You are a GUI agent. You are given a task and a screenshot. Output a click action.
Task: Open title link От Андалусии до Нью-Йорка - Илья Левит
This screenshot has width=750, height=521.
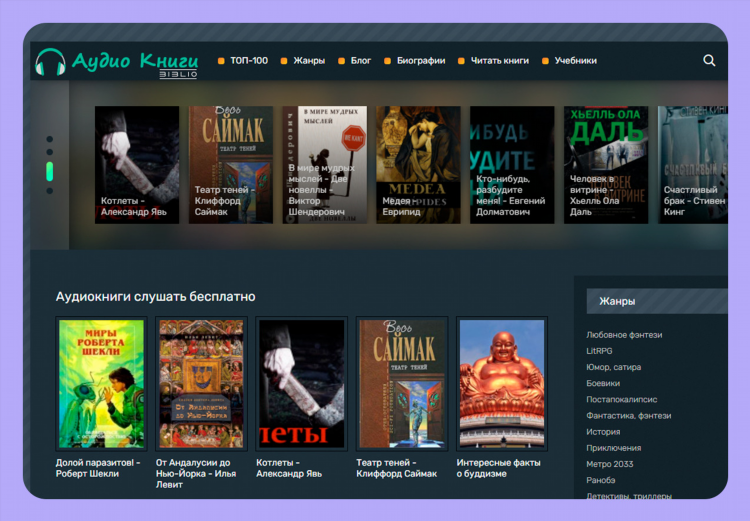tap(196, 473)
